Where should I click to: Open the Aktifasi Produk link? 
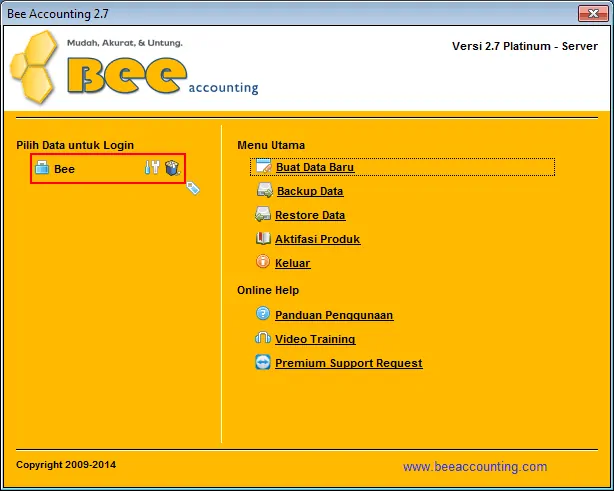318,239
